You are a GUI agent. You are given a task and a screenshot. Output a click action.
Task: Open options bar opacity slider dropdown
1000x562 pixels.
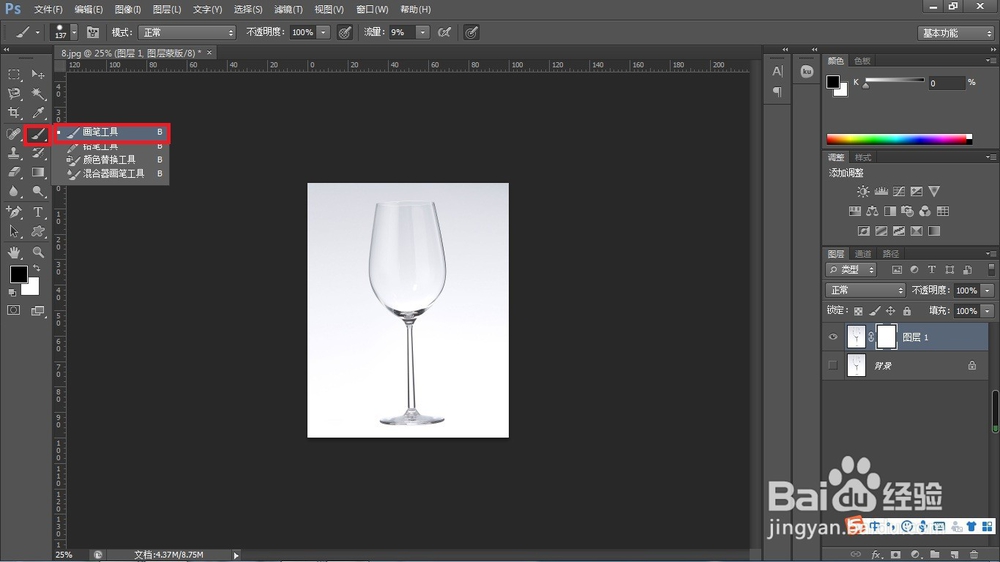pyautogui.click(x=323, y=32)
